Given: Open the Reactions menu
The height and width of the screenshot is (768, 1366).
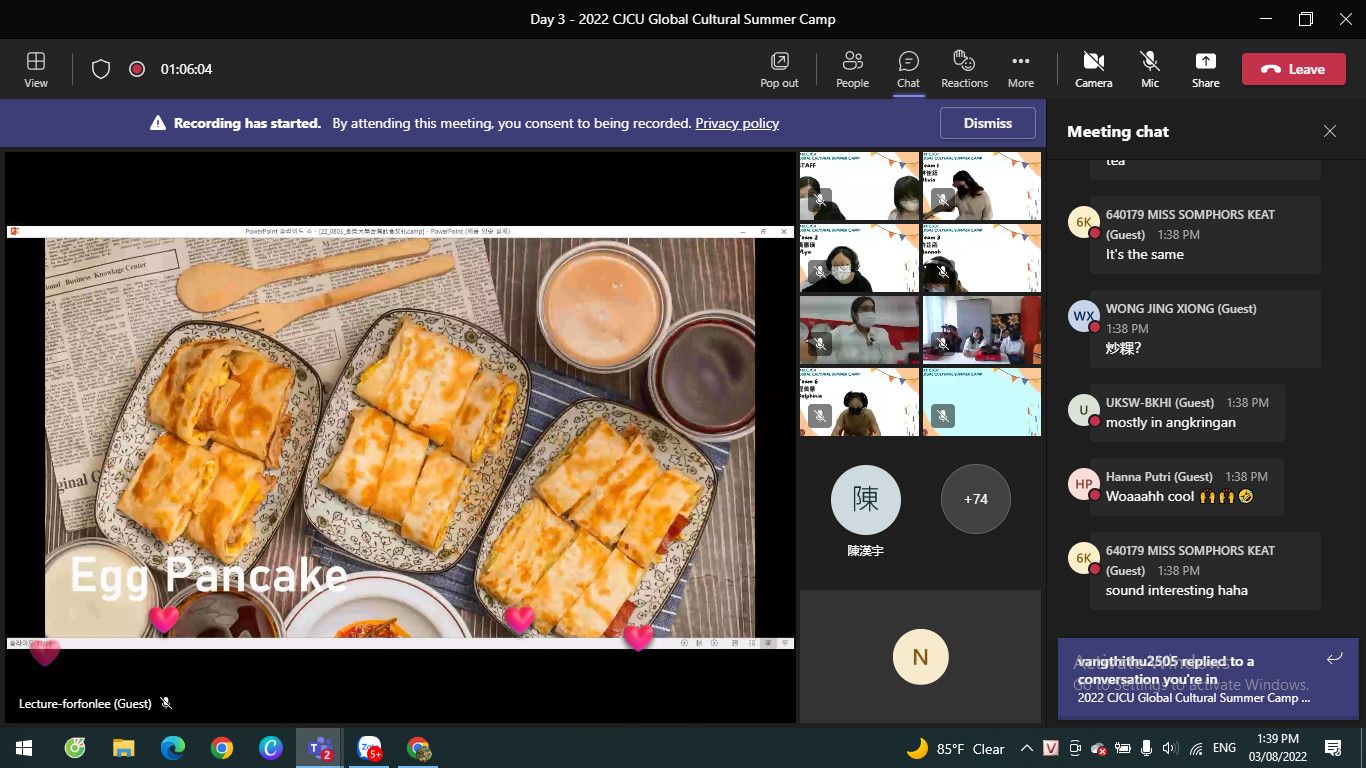Looking at the screenshot, I should pos(964,69).
